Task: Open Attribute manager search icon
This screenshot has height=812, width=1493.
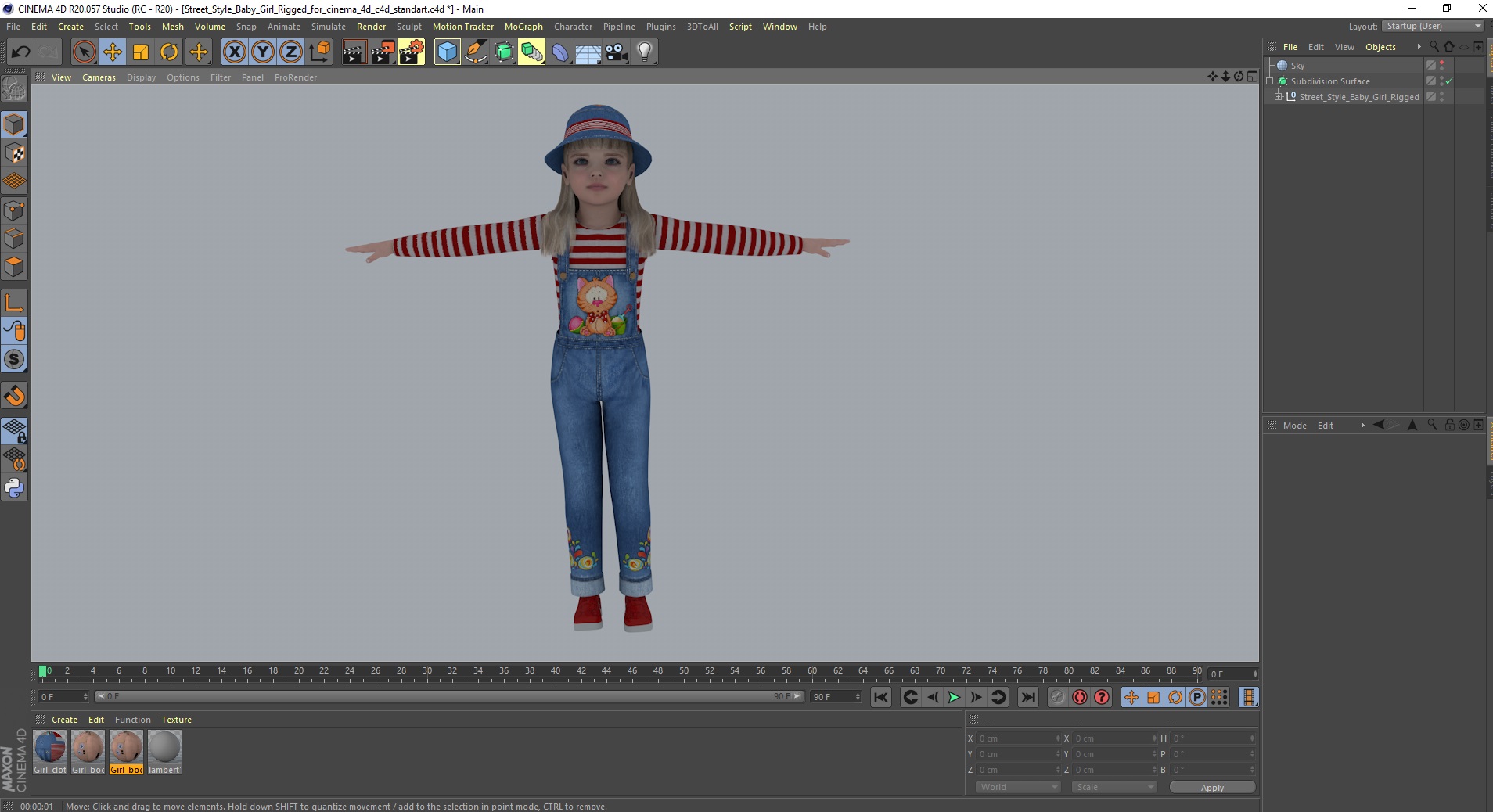Action: pyautogui.click(x=1432, y=425)
